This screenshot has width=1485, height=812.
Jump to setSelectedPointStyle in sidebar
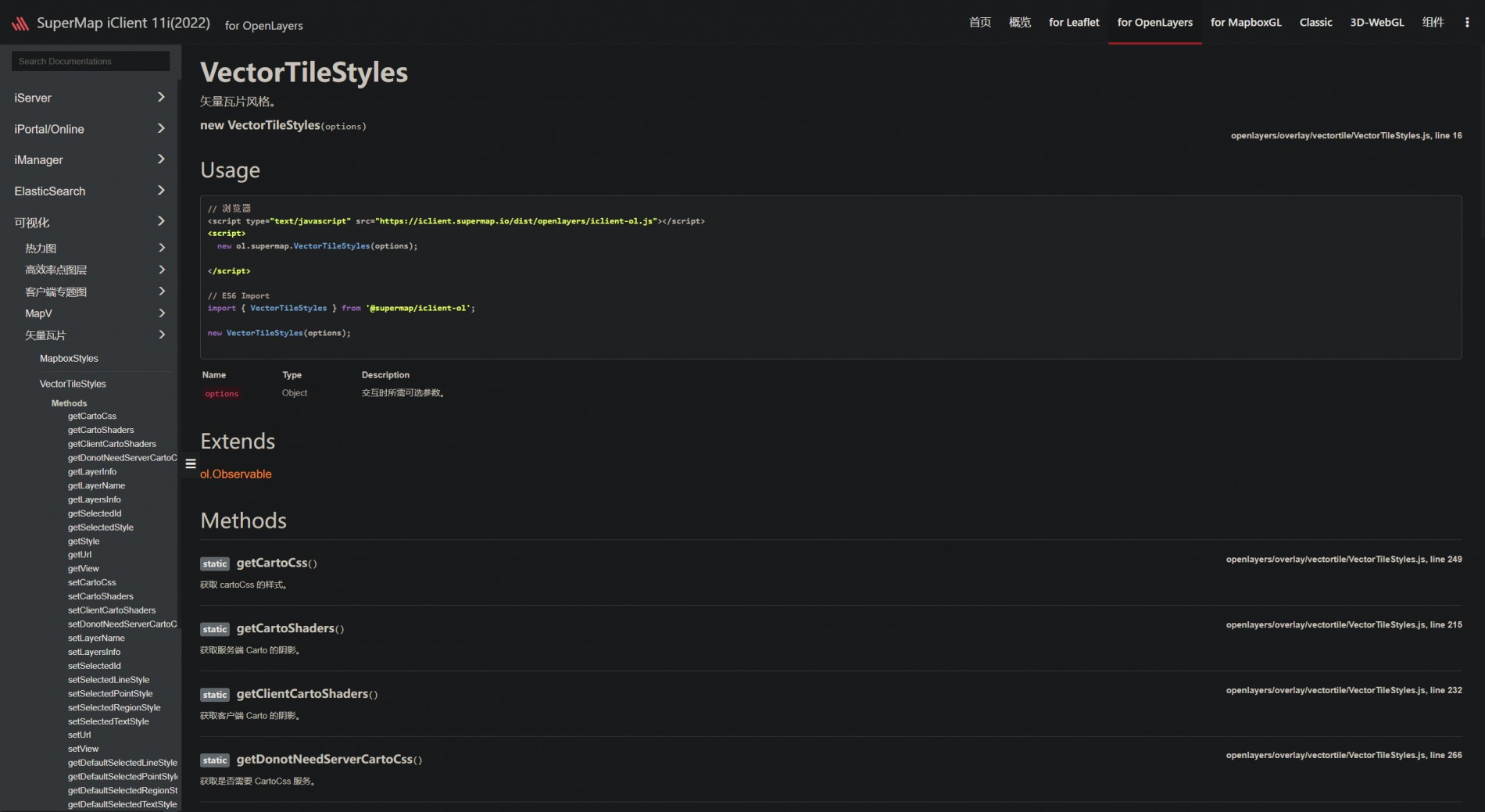110,694
